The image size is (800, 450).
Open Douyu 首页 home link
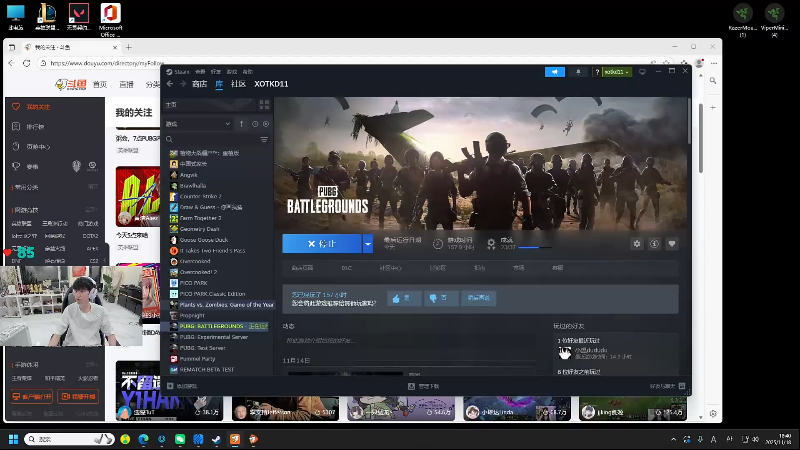[x=100, y=84]
